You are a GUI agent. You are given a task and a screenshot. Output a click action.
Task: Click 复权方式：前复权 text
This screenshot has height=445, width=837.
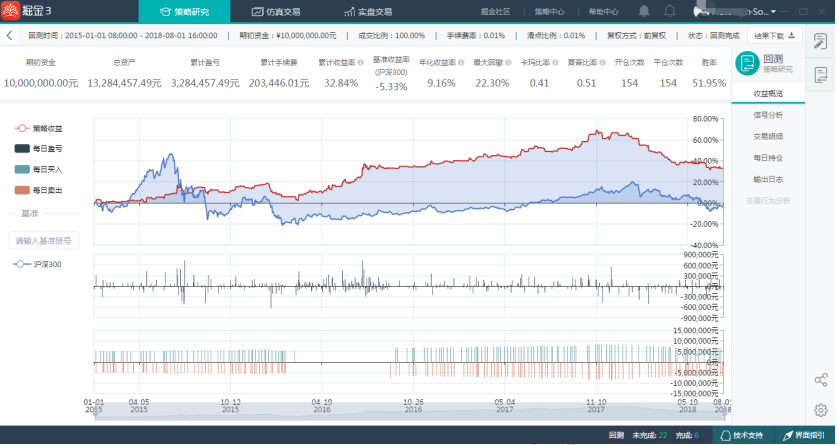point(637,36)
